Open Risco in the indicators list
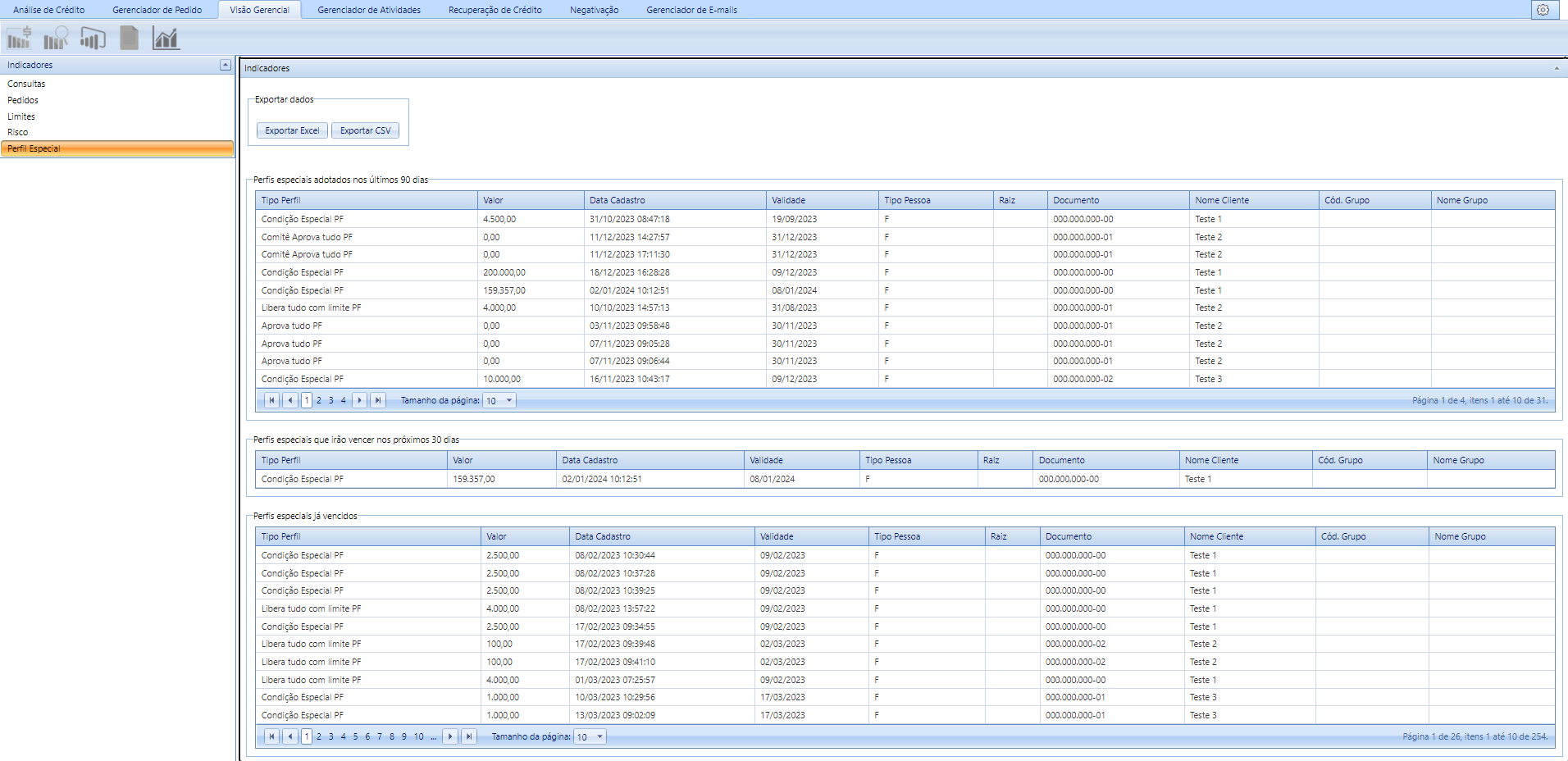The height and width of the screenshot is (761, 1568). click(x=18, y=132)
